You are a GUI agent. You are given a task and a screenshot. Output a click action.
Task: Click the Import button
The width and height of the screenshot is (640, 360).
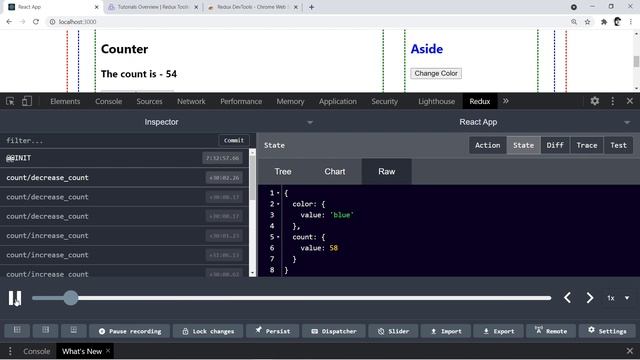446,331
